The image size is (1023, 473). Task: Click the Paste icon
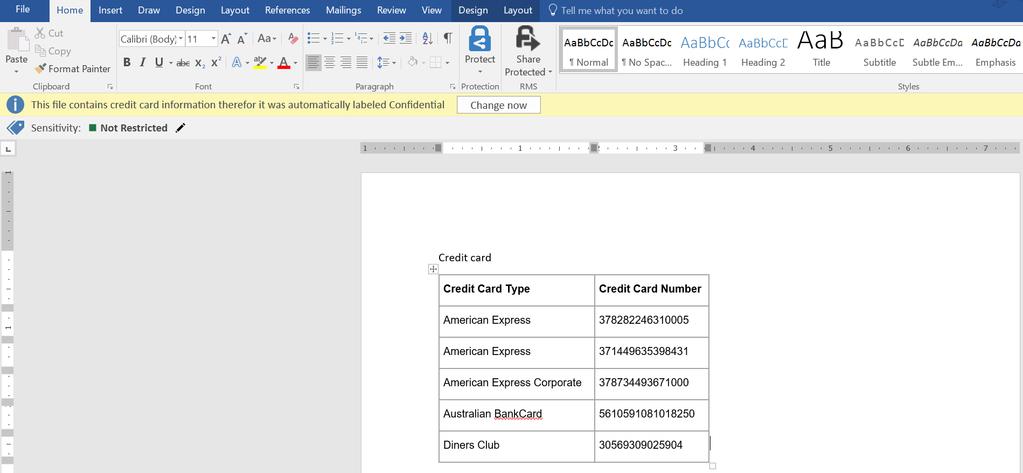point(18,40)
